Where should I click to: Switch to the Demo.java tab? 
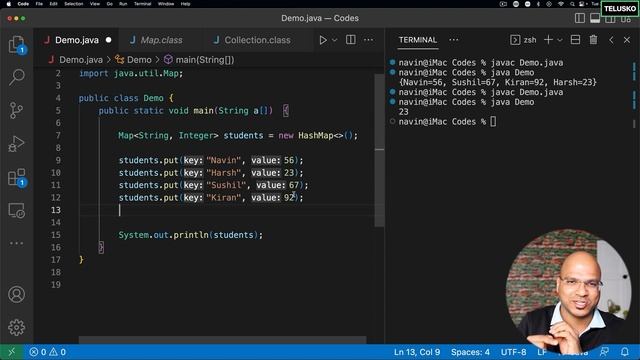[77, 40]
